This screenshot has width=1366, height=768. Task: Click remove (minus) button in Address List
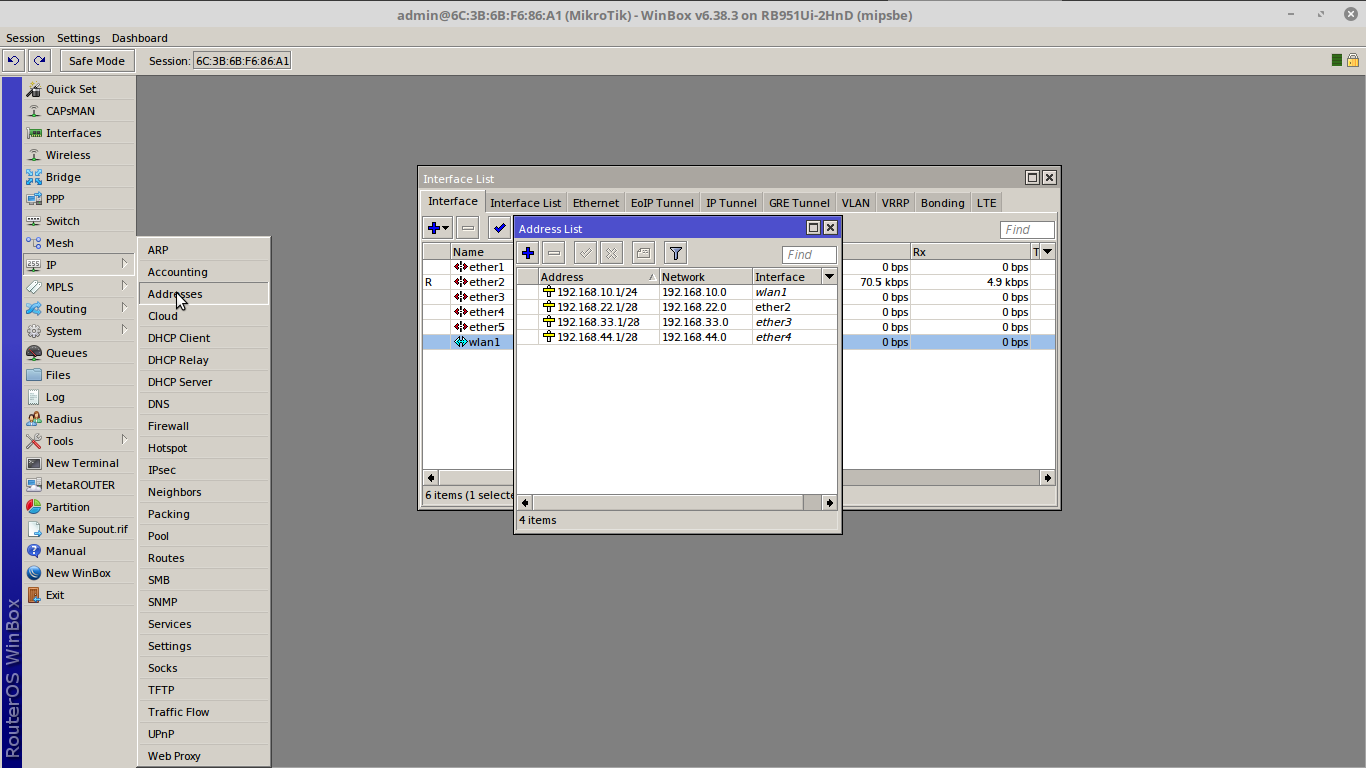554,253
